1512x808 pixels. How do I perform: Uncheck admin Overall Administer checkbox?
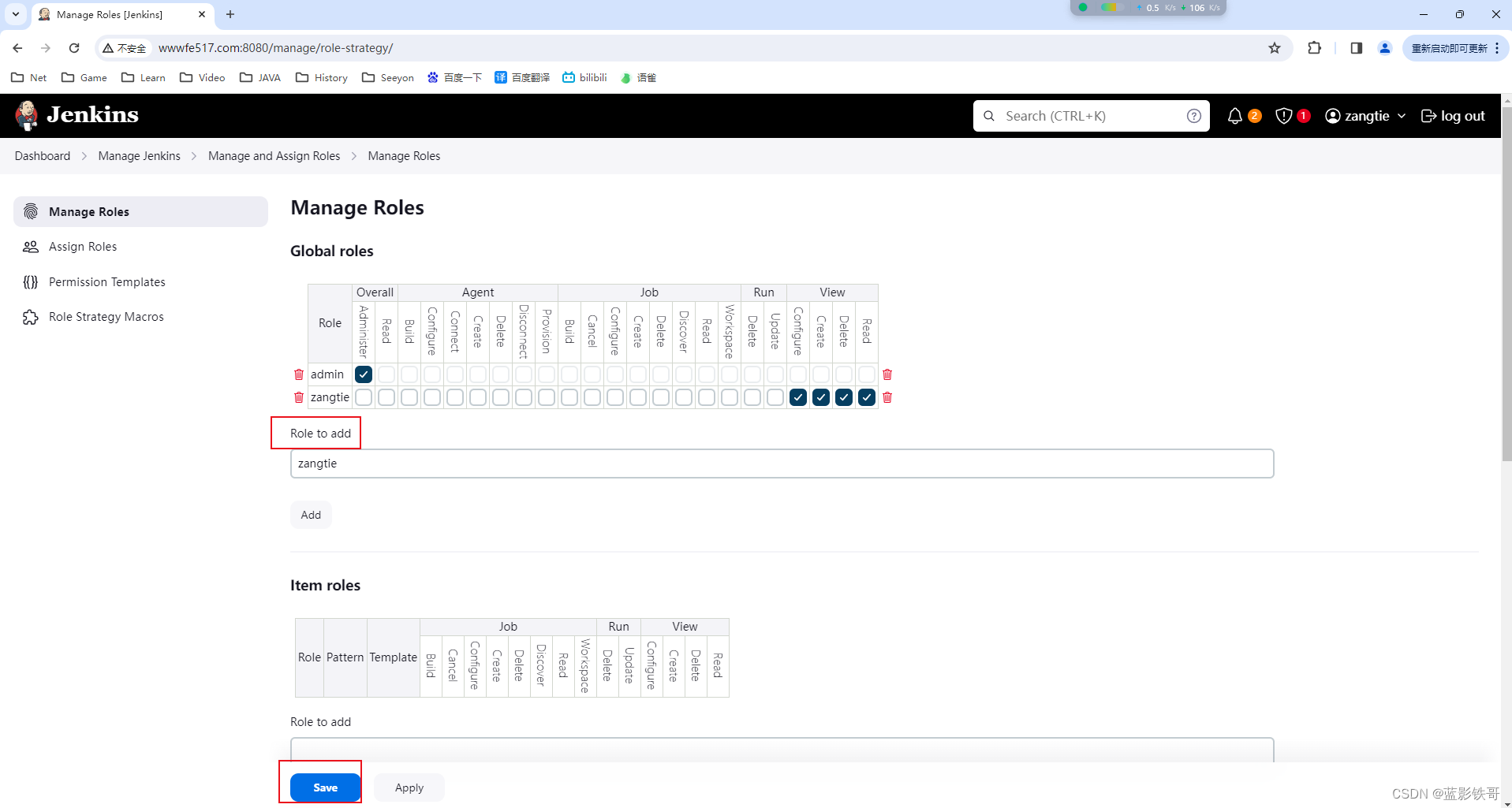[x=364, y=374]
